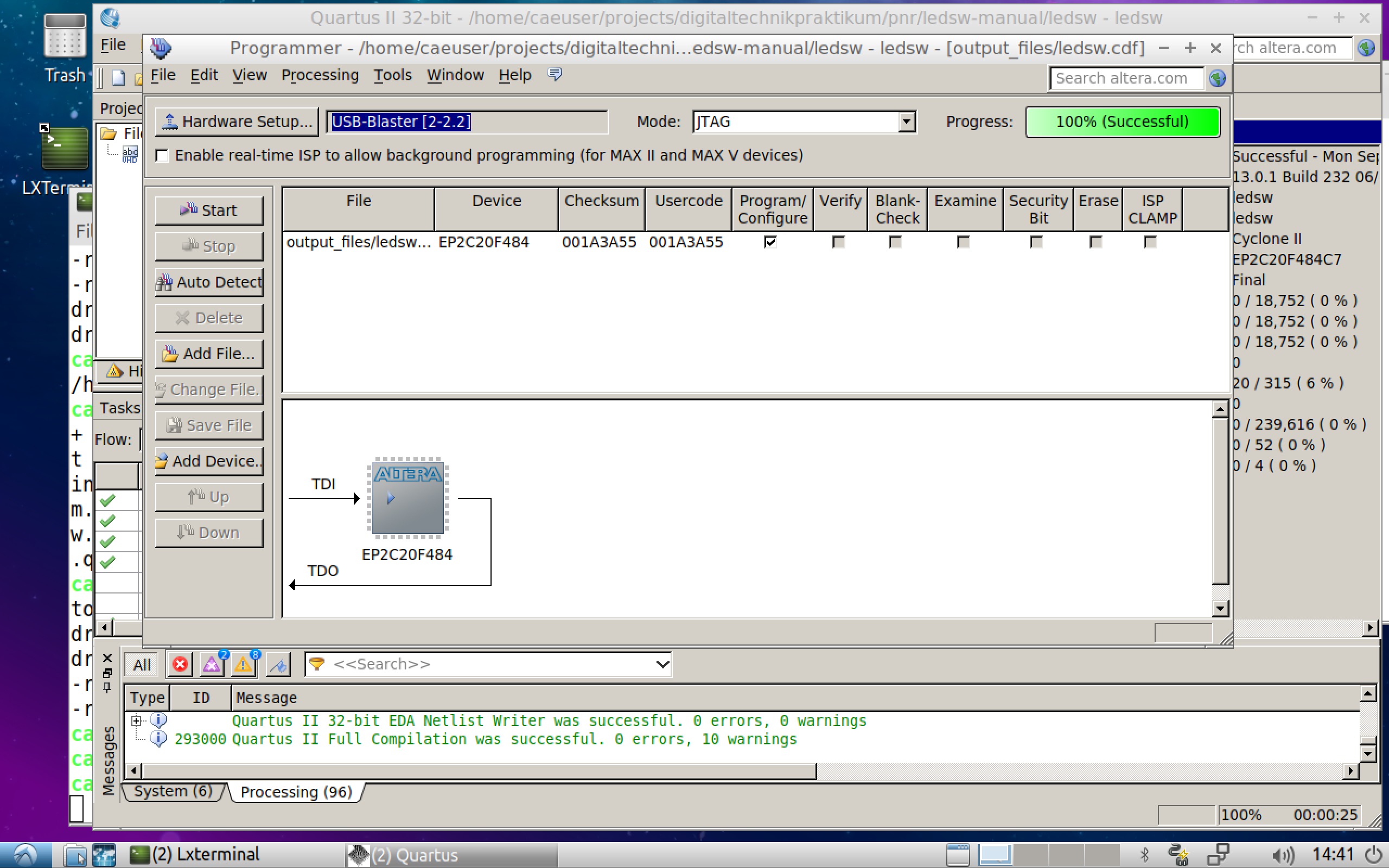Enable Erase checkbox for ledsw file
The width and height of the screenshot is (1389, 868).
click(1095, 242)
